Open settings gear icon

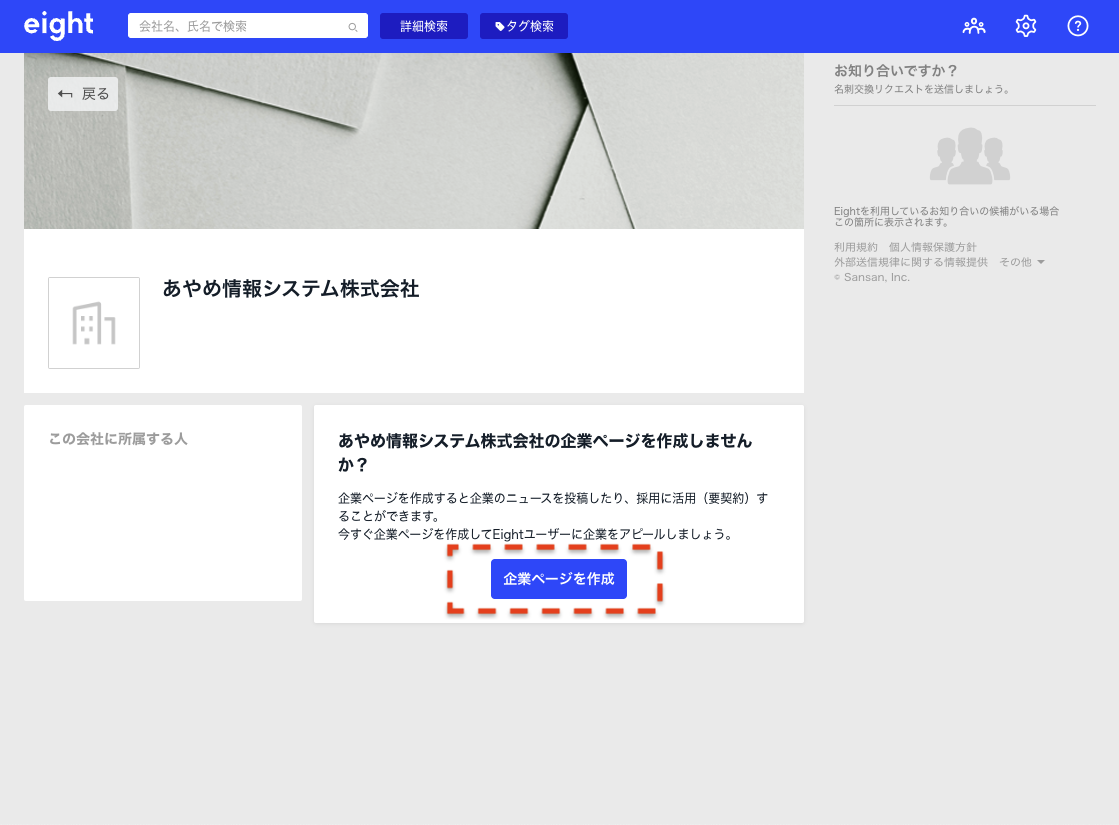tap(1026, 26)
